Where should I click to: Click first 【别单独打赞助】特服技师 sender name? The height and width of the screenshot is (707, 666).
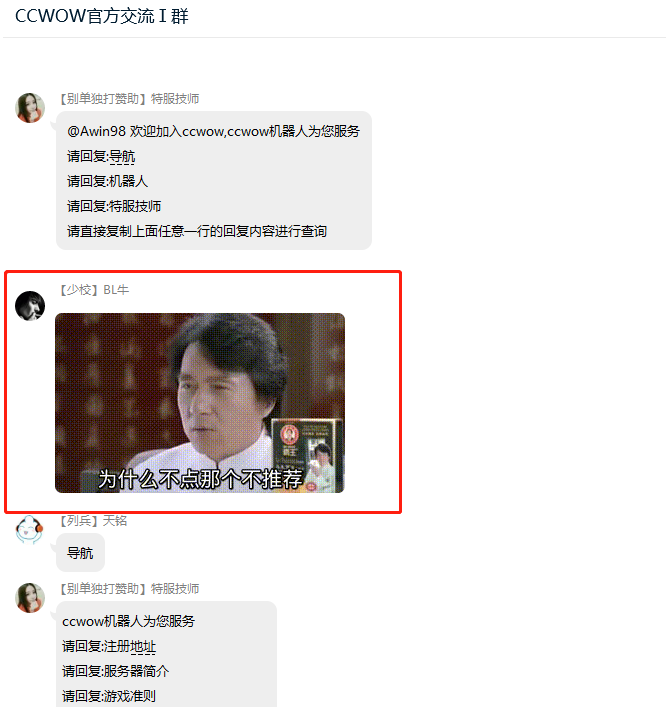(x=129, y=99)
